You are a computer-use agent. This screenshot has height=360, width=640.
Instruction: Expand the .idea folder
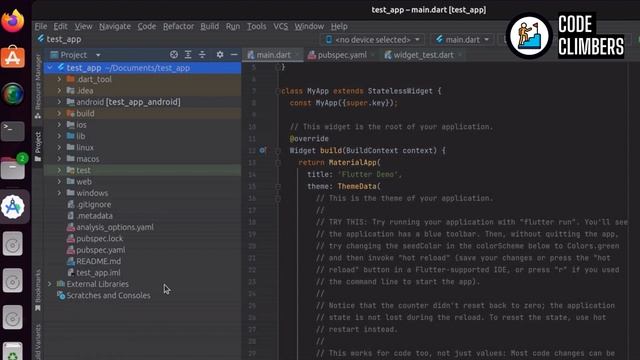[60, 91]
